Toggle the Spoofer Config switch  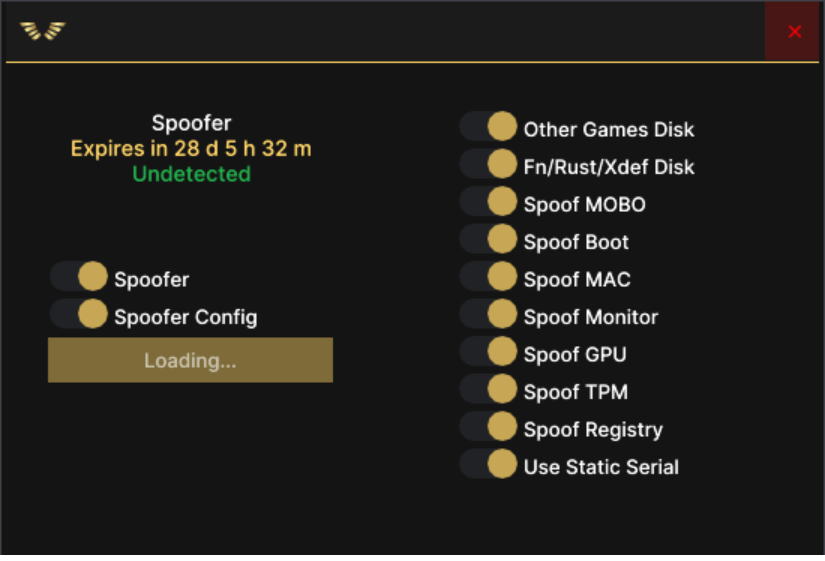coord(80,315)
